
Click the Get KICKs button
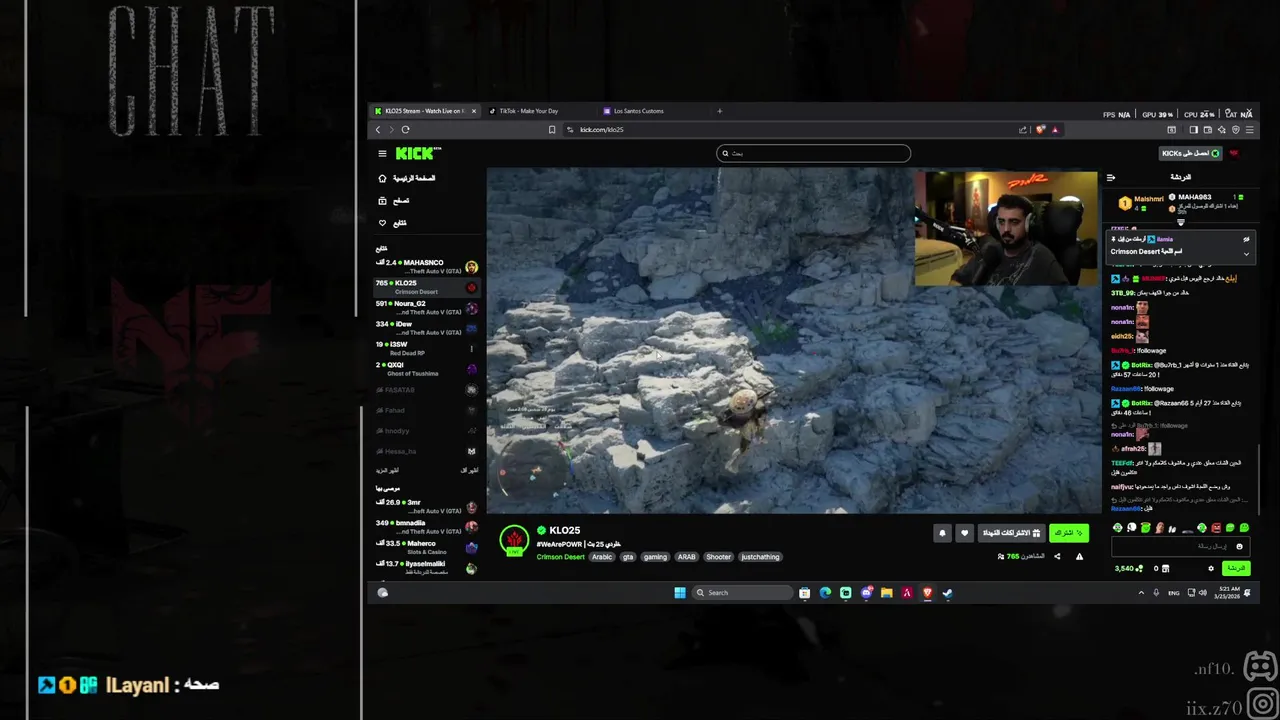pos(1191,153)
